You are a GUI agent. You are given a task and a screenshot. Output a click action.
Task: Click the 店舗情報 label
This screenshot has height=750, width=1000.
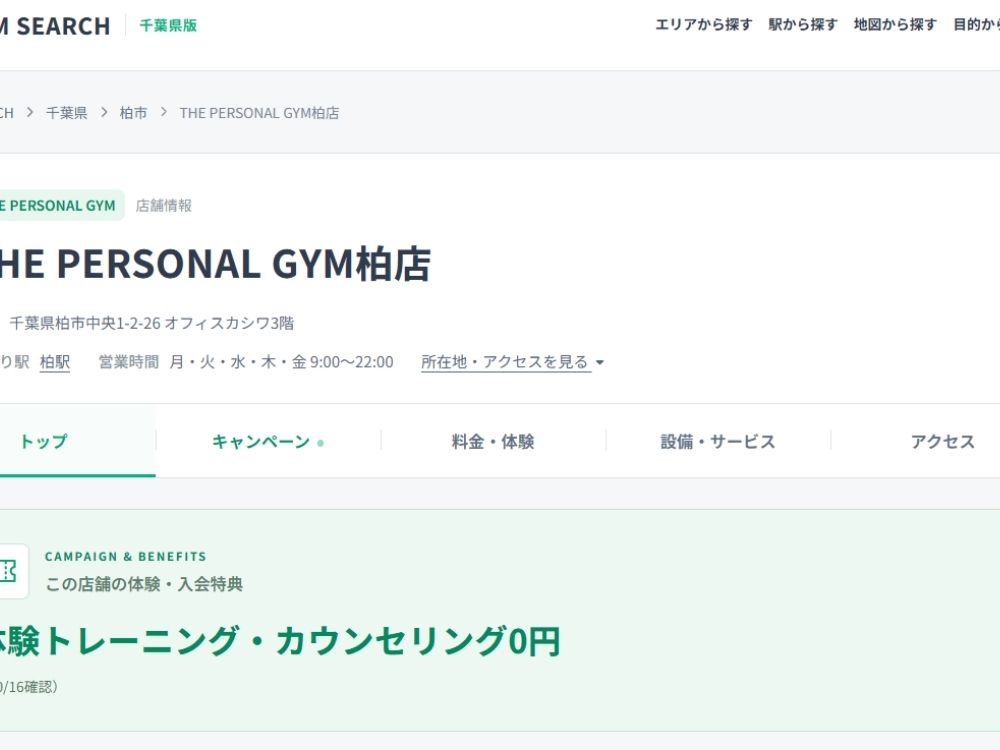(164, 205)
